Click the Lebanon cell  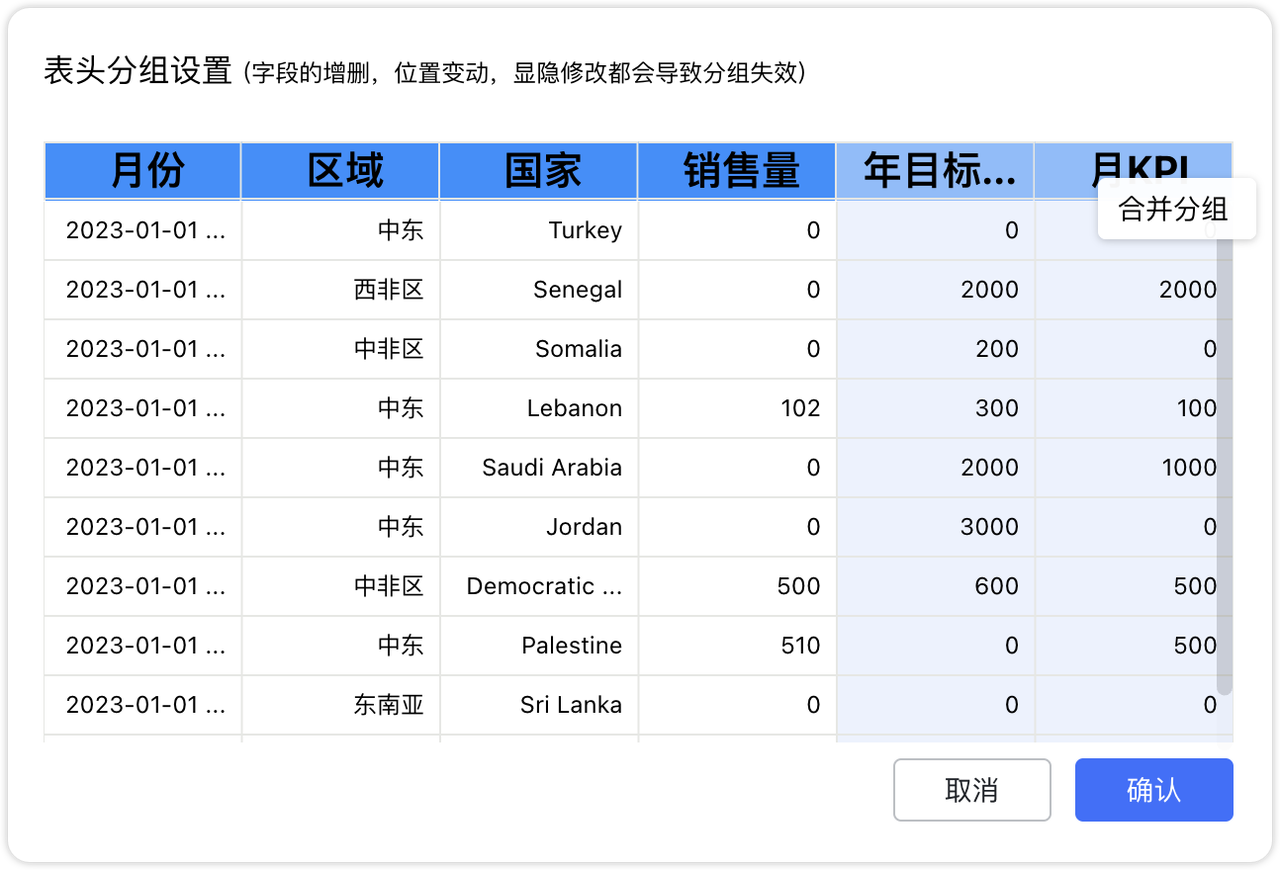coord(539,408)
